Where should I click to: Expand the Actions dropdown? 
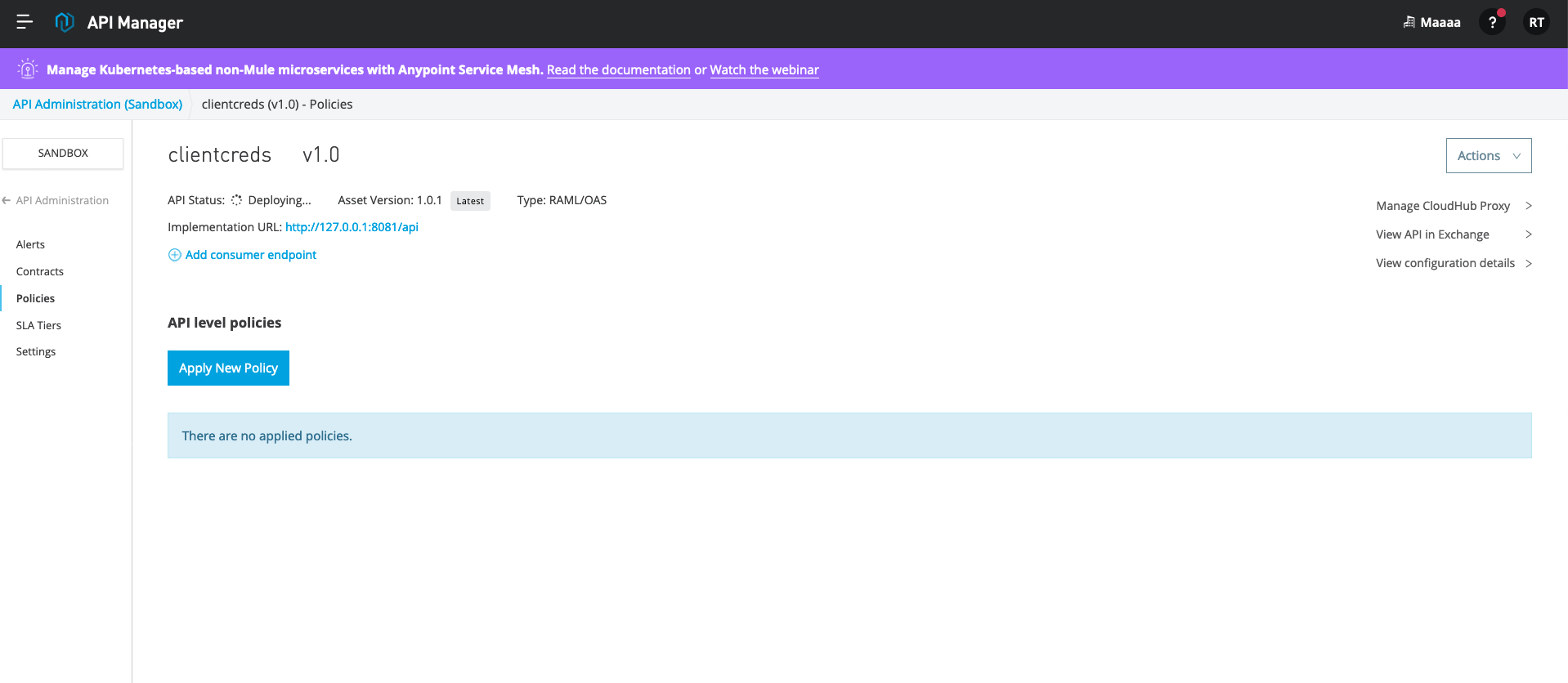pos(1488,155)
